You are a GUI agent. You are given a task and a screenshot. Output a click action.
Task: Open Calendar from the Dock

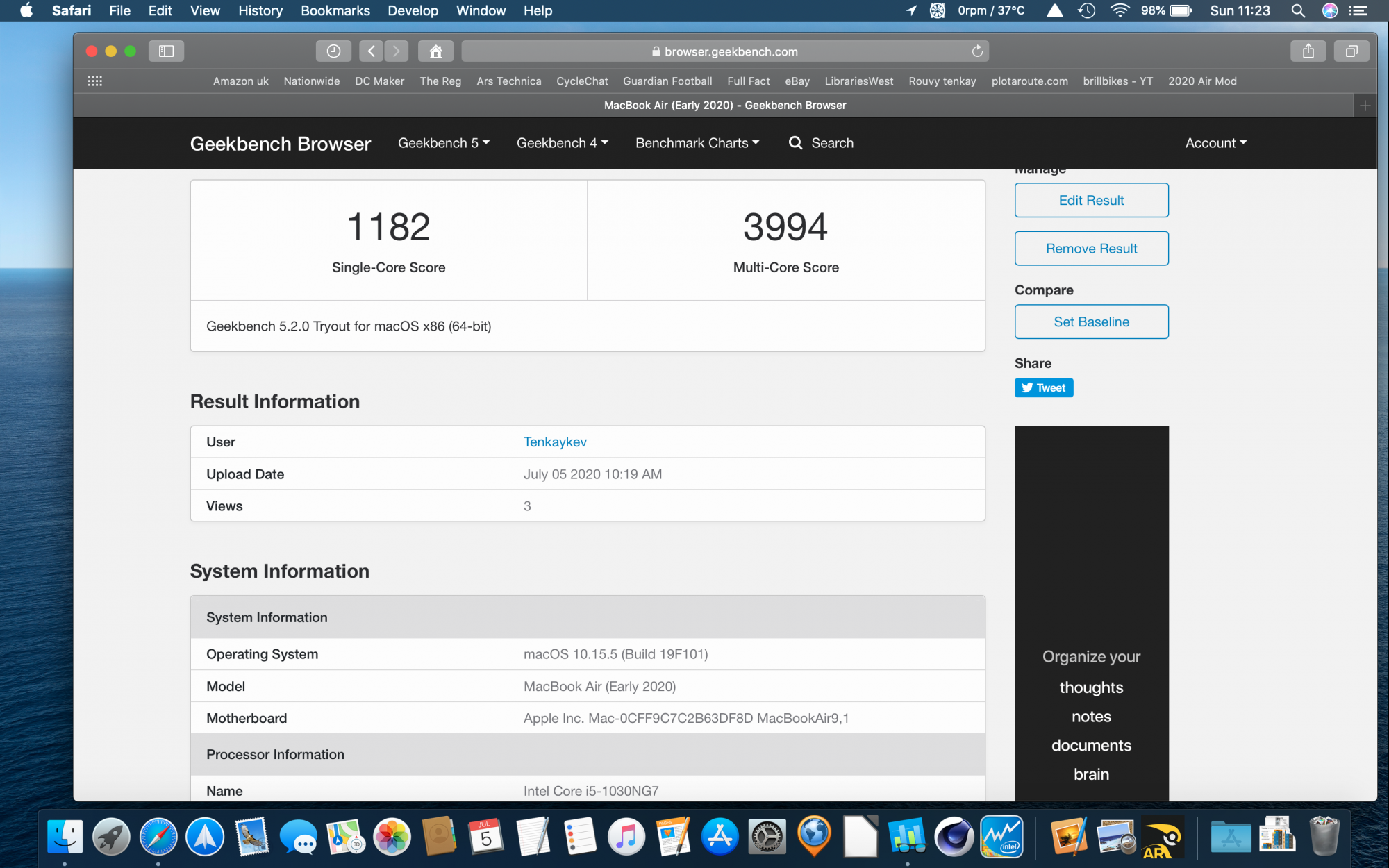tap(486, 836)
